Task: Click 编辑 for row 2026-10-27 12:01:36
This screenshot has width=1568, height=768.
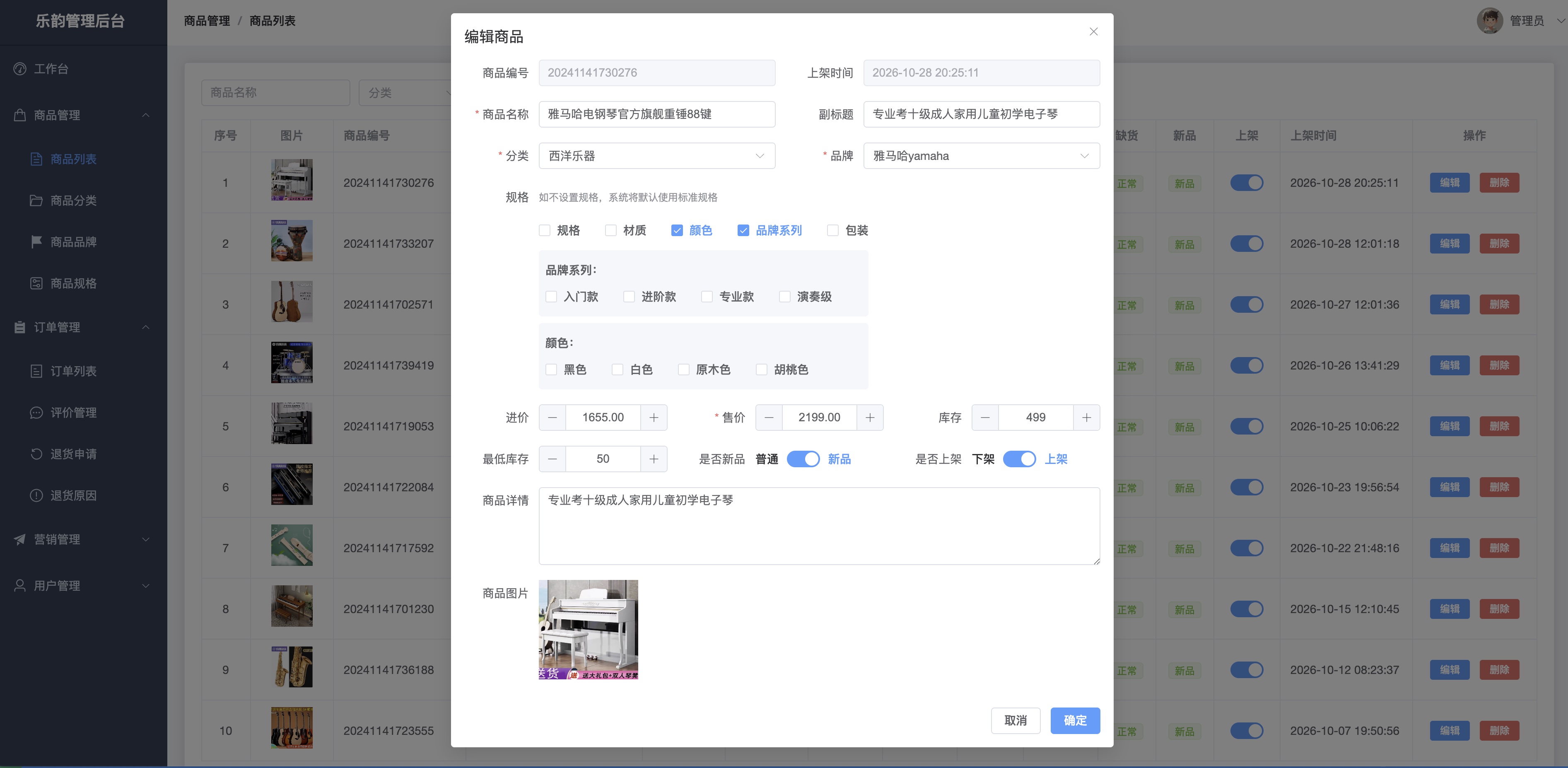Action: (x=1449, y=304)
